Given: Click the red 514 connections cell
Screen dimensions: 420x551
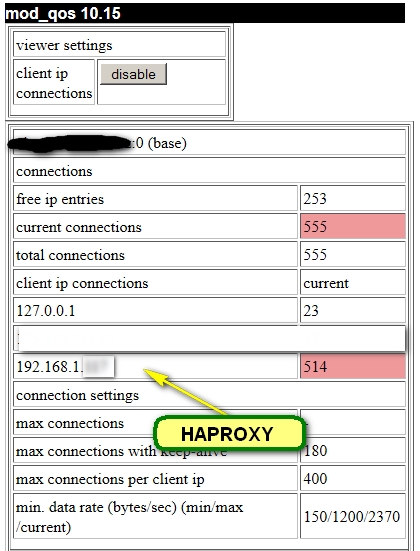Looking at the screenshot, I should click(353, 366).
